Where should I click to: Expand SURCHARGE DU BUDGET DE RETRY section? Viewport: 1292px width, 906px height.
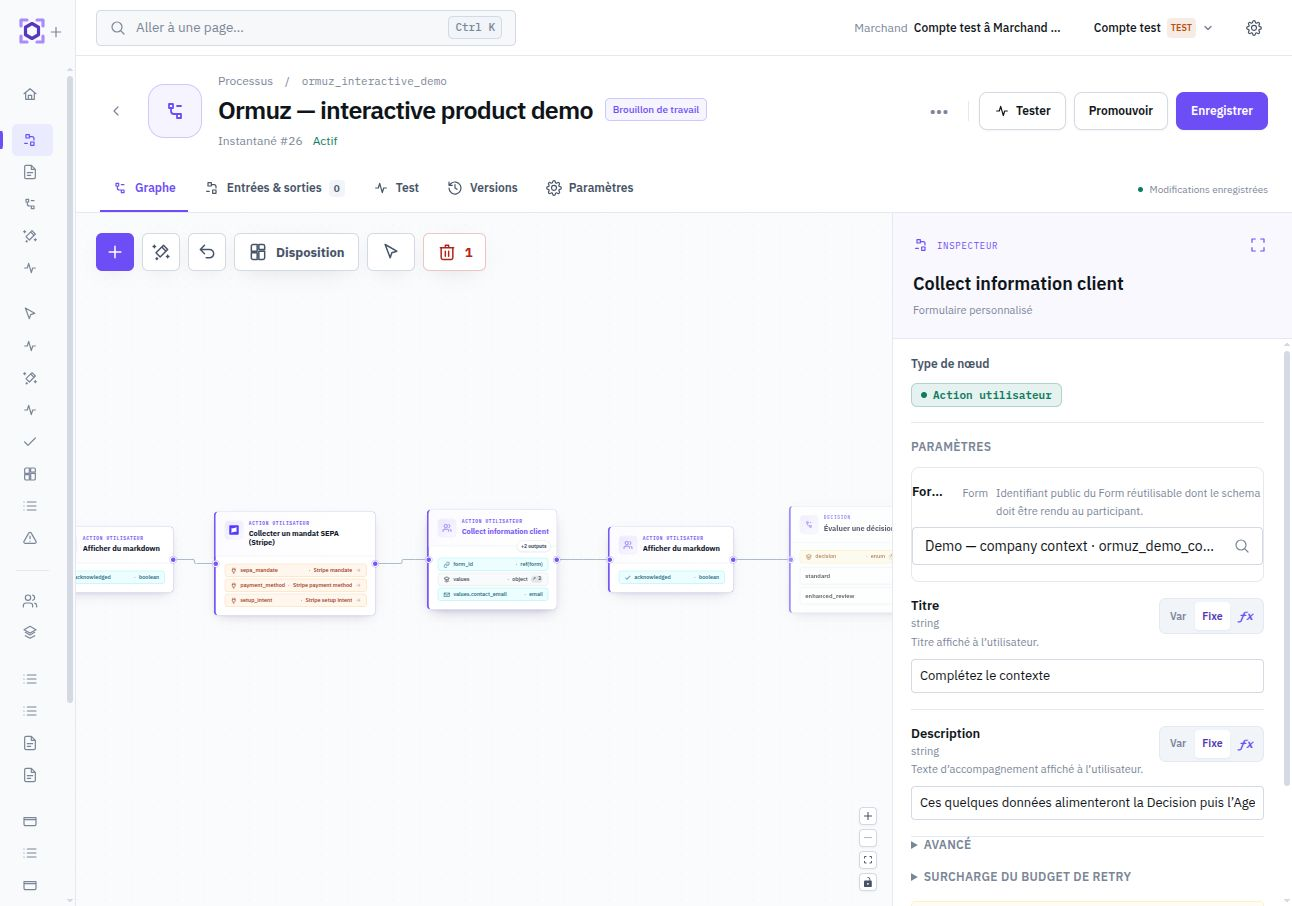(1021, 877)
